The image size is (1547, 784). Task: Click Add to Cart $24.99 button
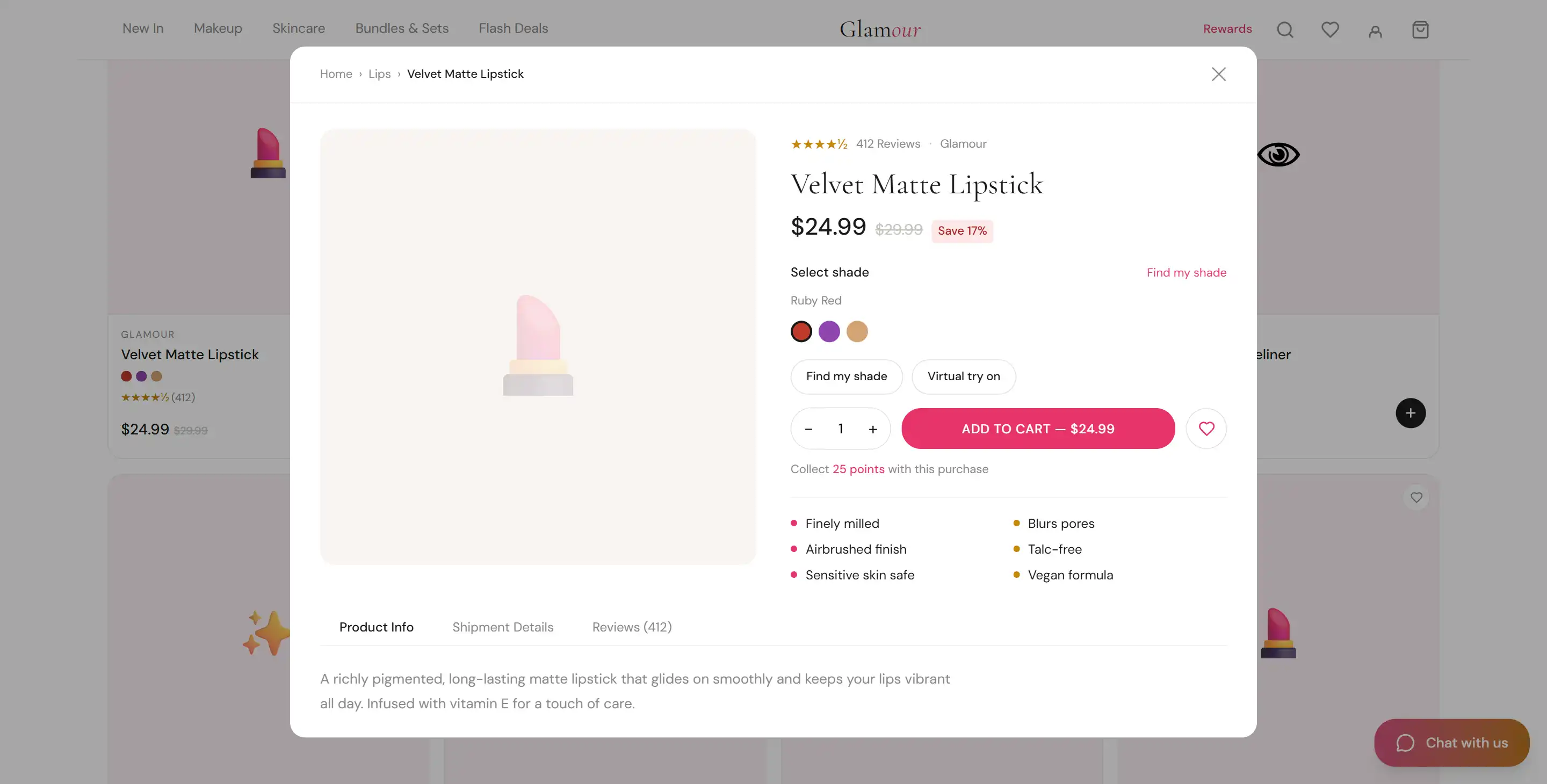coord(1038,429)
